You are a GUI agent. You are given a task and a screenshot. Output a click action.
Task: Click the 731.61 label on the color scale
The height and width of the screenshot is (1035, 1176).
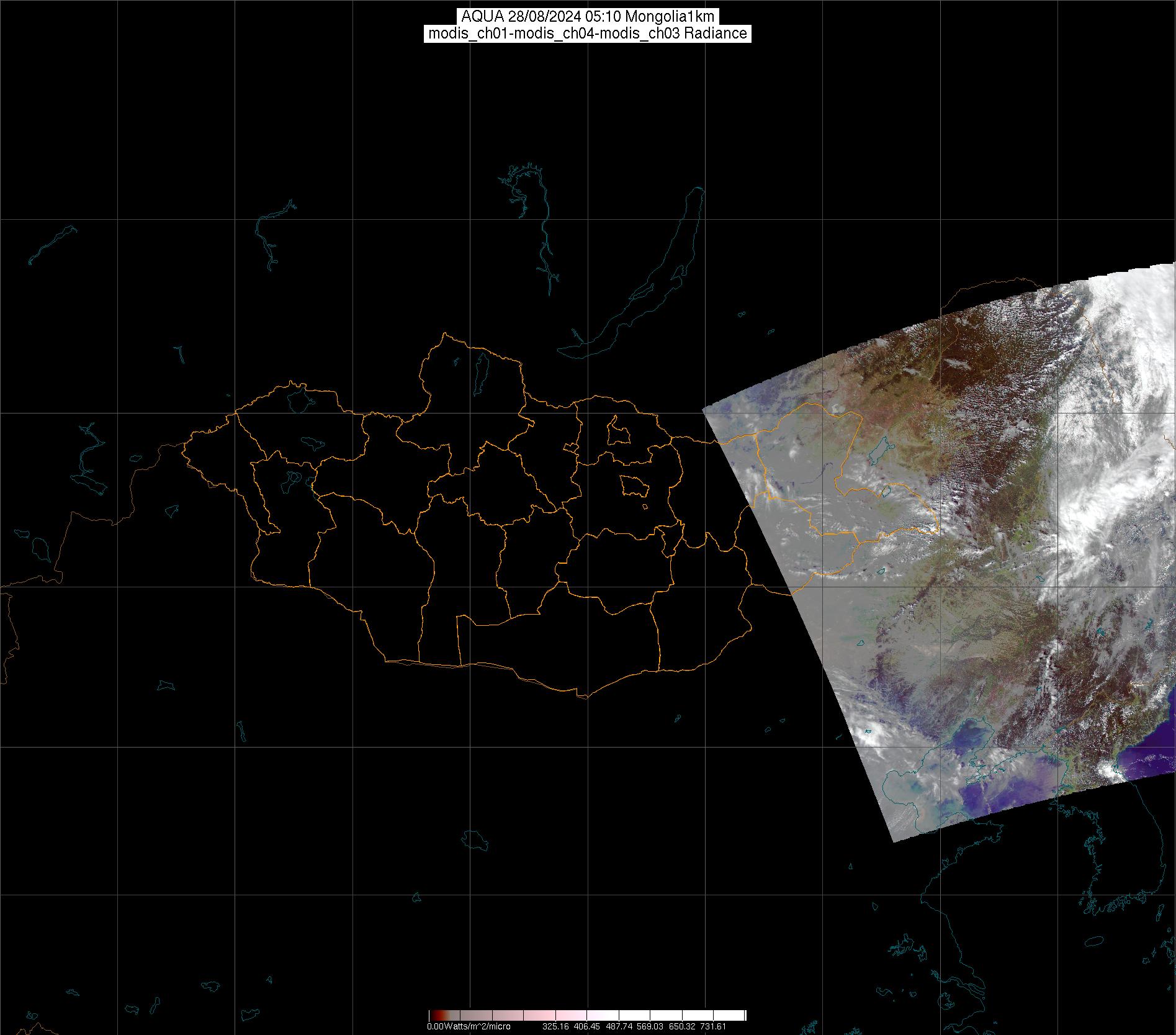click(713, 1026)
